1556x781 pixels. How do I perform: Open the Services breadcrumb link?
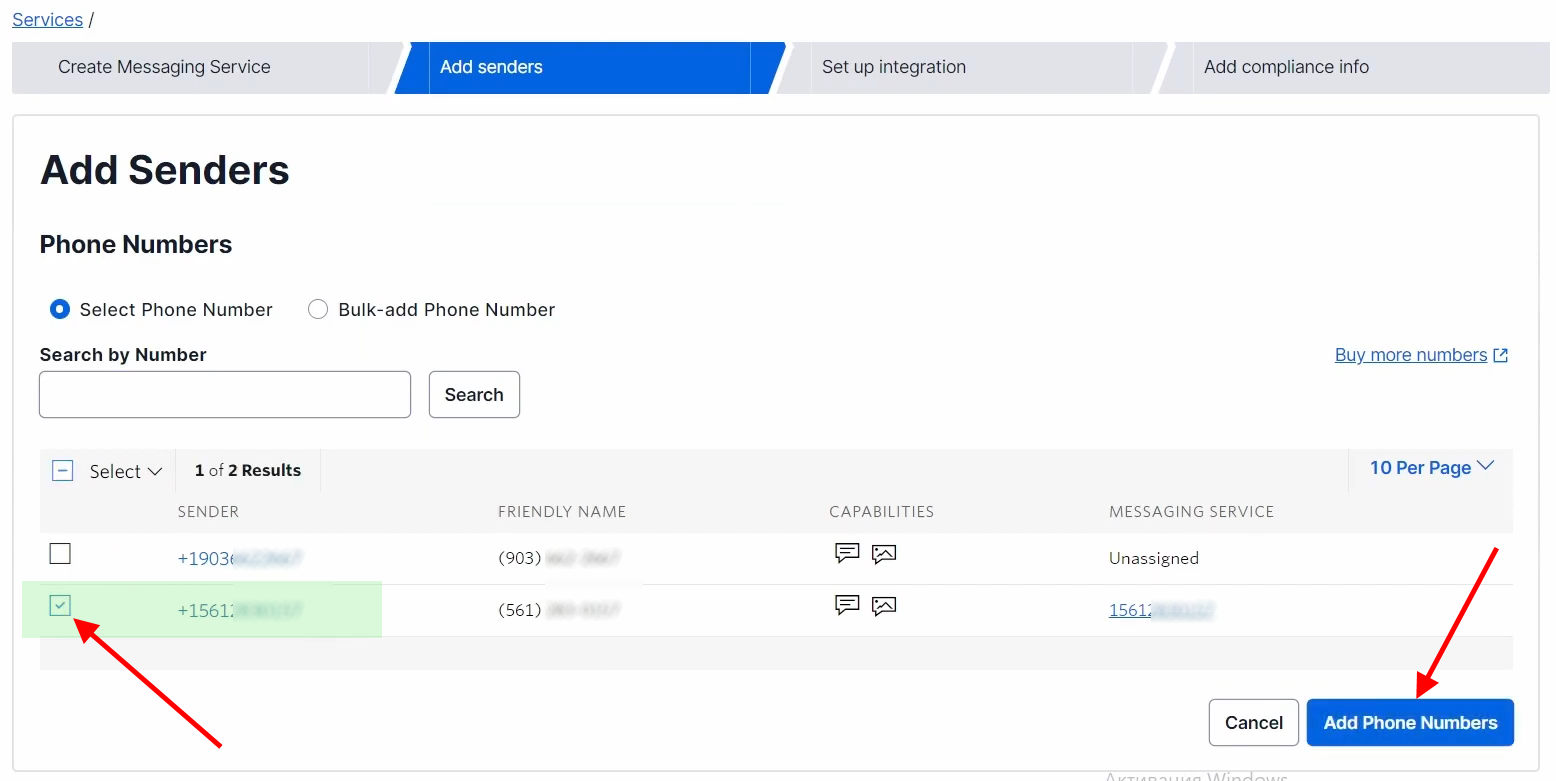[47, 19]
